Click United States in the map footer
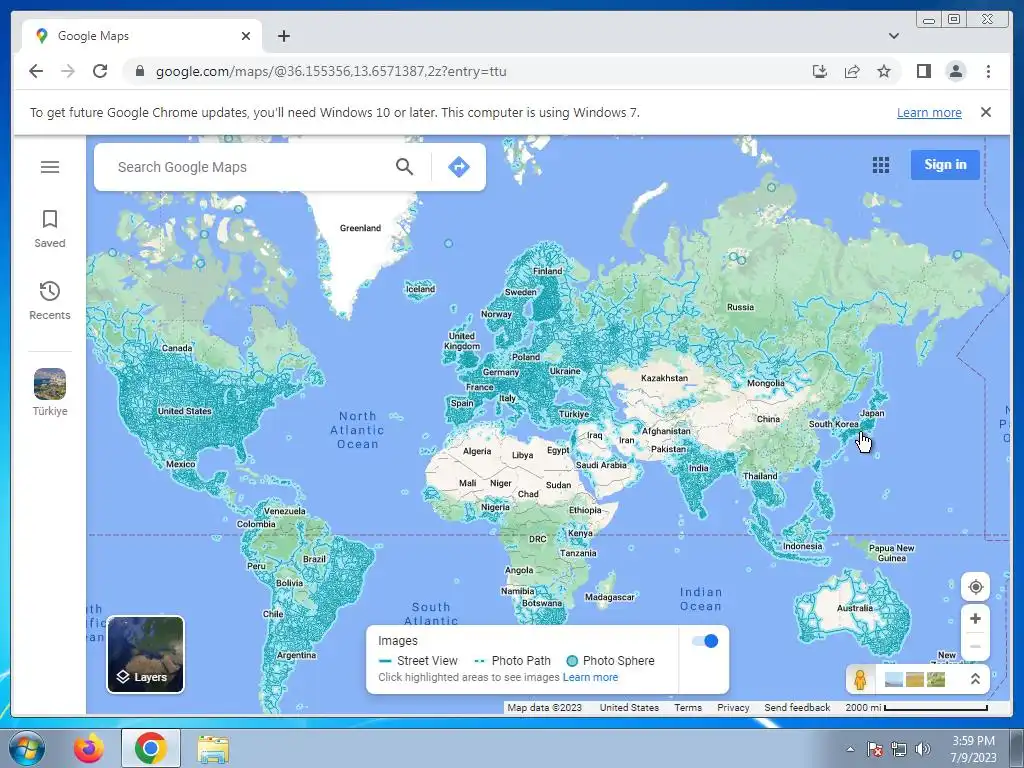The height and width of the screenshot is (768, 1024). point(629,707)
